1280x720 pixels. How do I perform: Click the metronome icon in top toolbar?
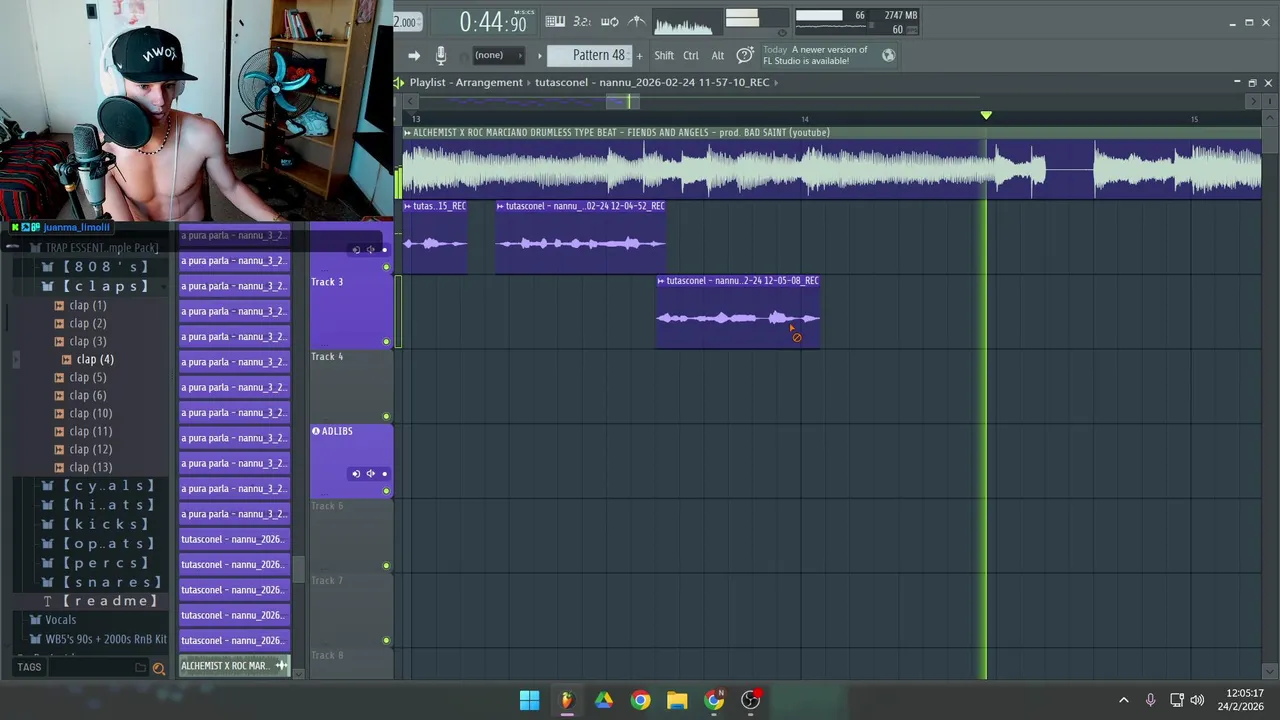coord(636,22)
